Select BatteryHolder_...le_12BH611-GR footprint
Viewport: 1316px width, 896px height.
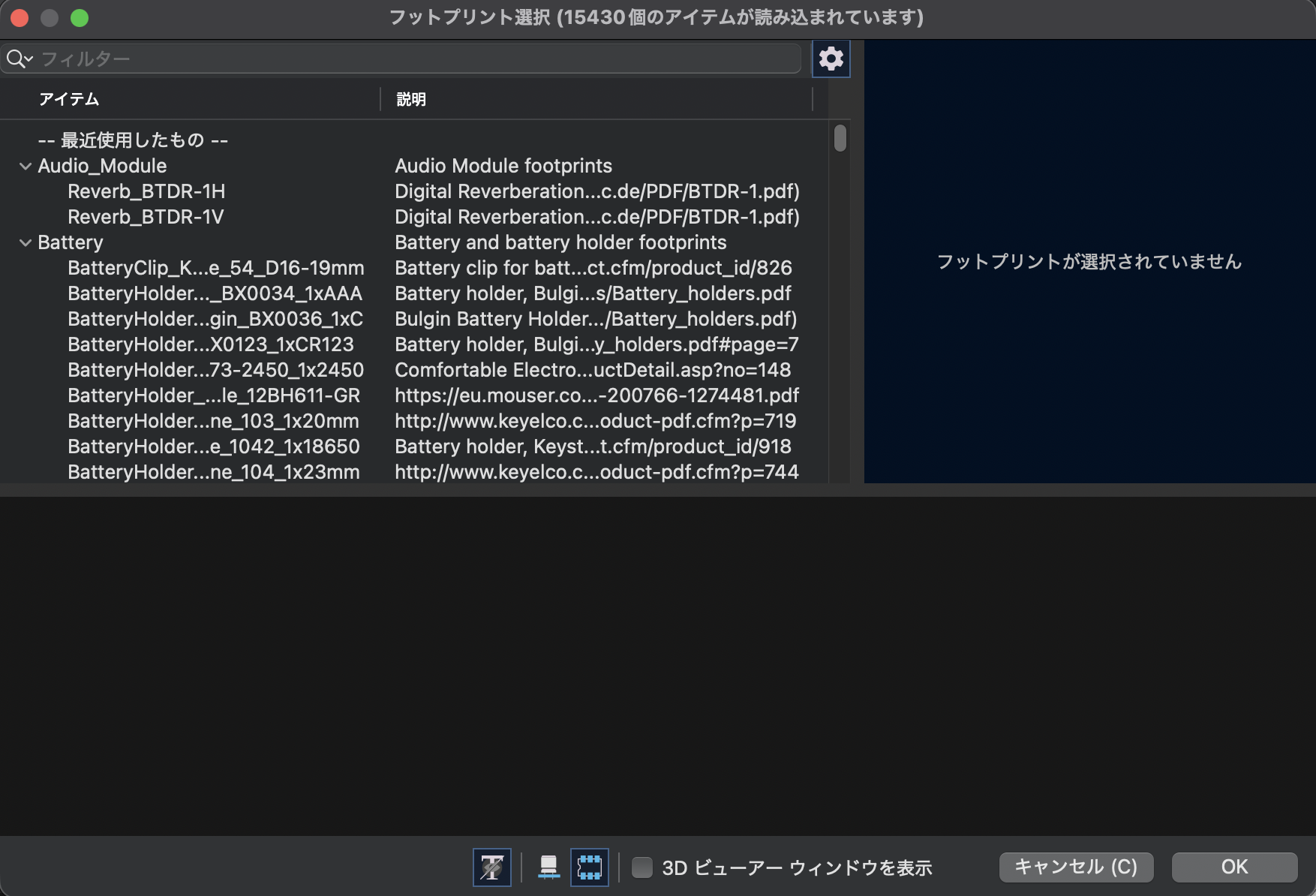(x=214, y=395)
